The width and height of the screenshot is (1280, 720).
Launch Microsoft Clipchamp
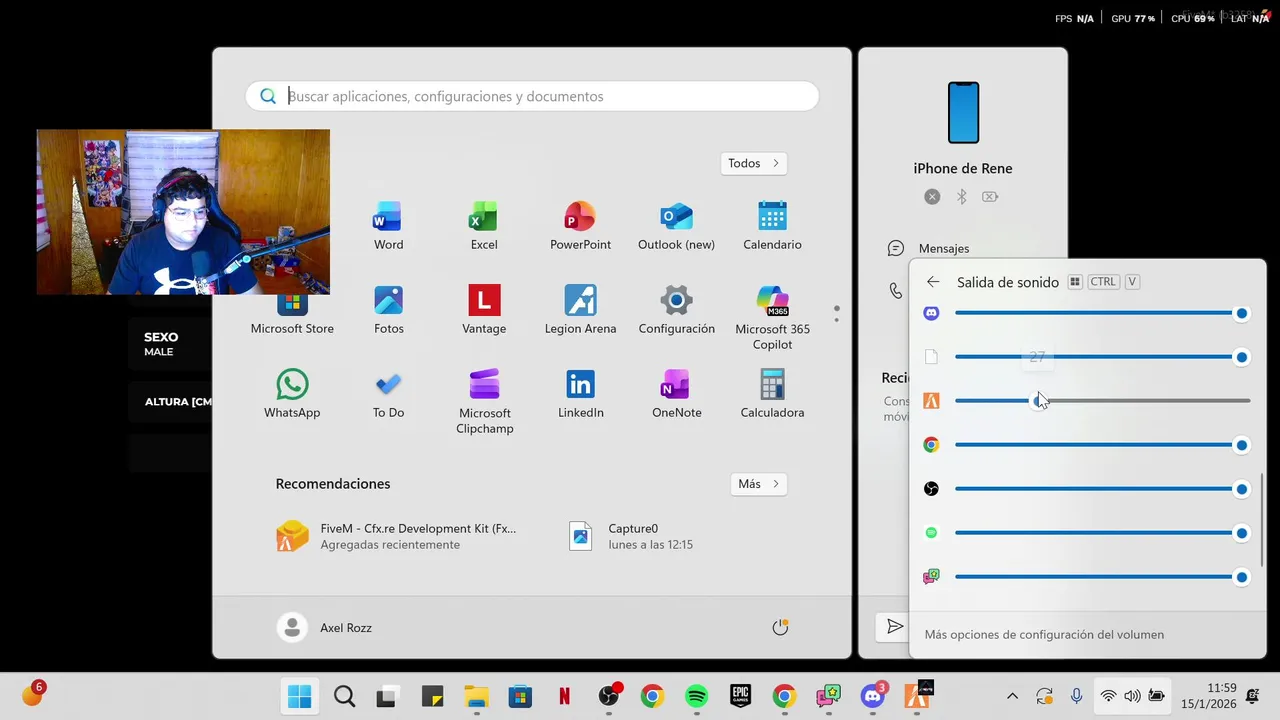coord(484,402)
